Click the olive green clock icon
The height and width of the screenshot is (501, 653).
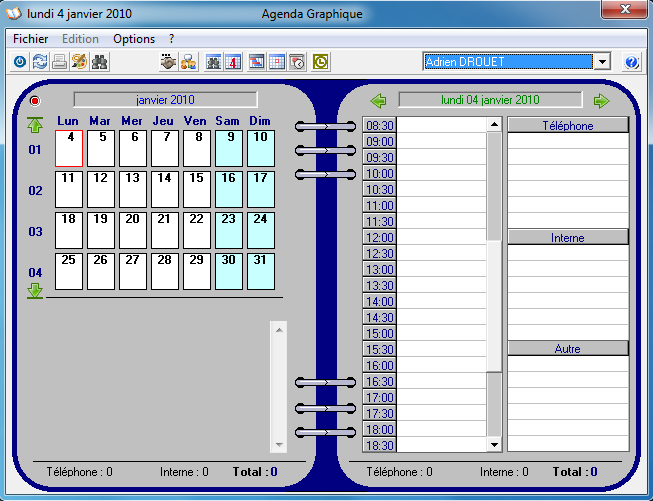[321, 62]
